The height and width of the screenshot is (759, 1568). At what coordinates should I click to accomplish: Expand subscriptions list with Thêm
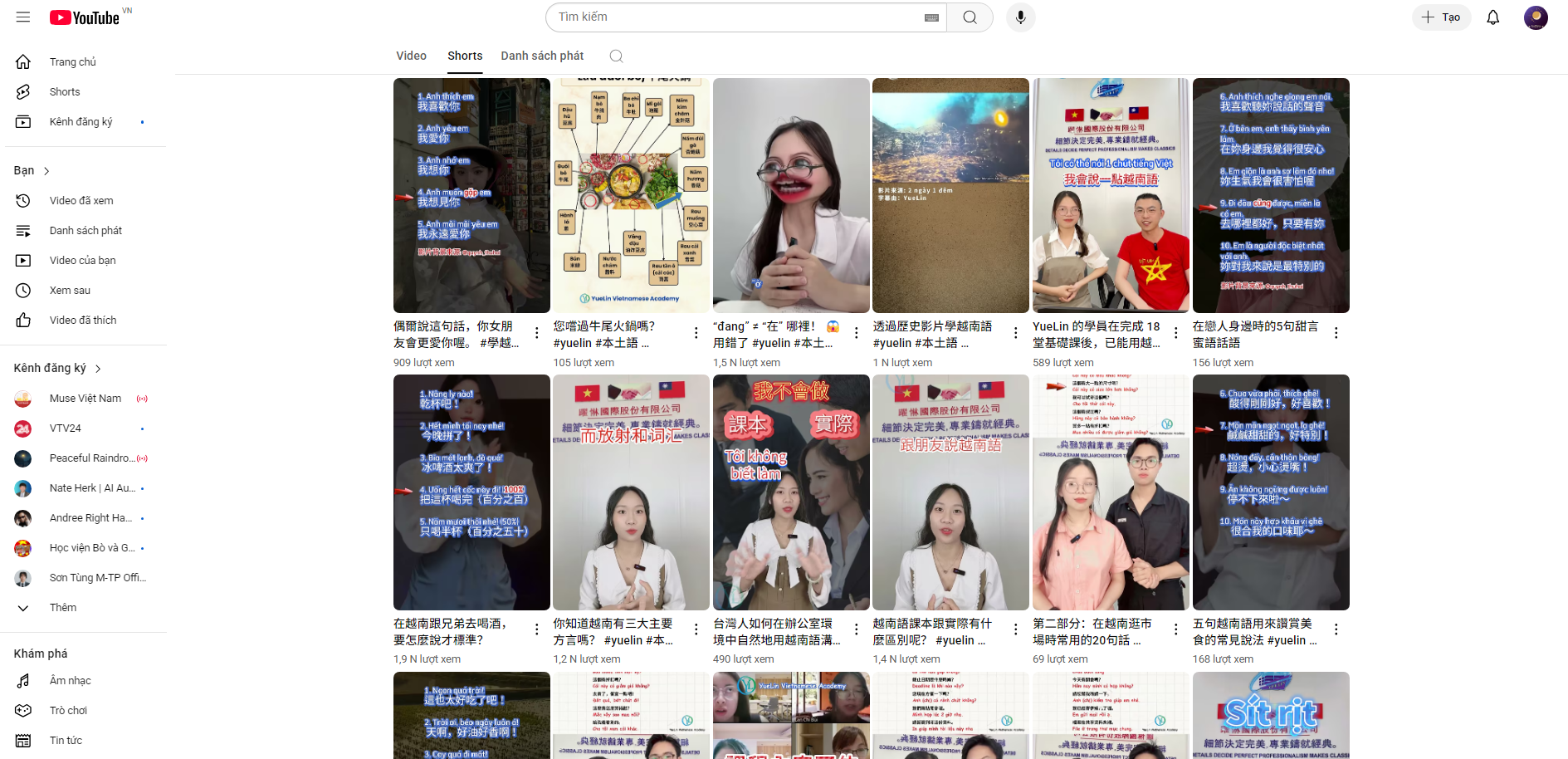coord(62,608)
